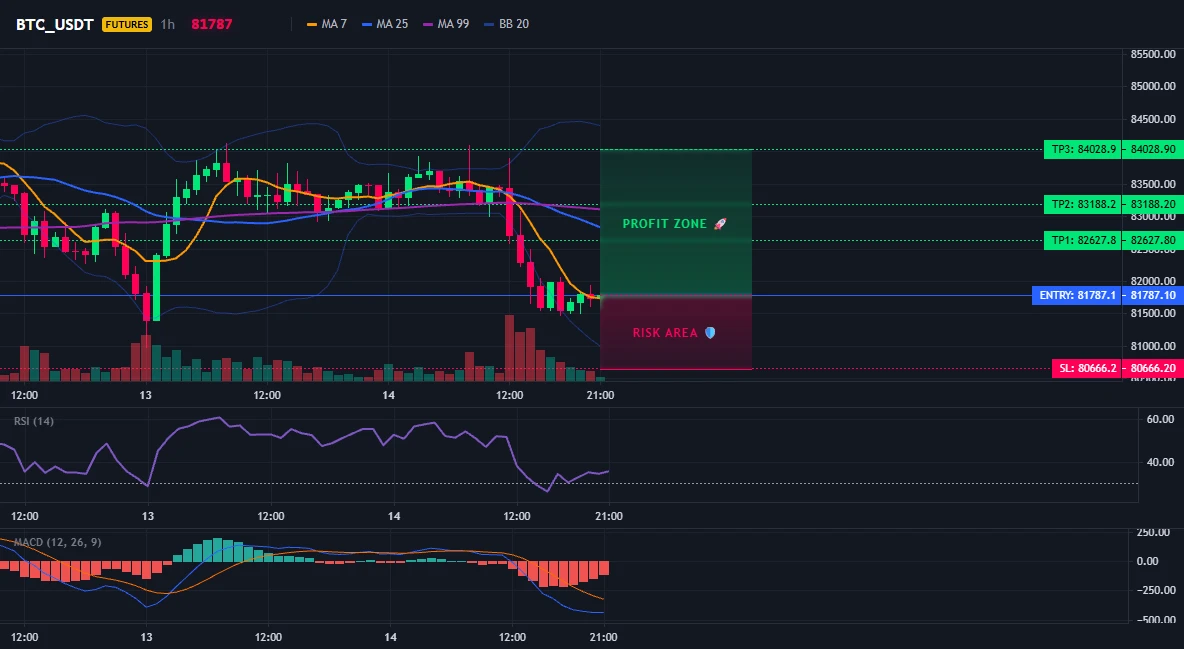
Task: Click the blue ENTRY: 81787.1 label
Action: point(1077,295)
